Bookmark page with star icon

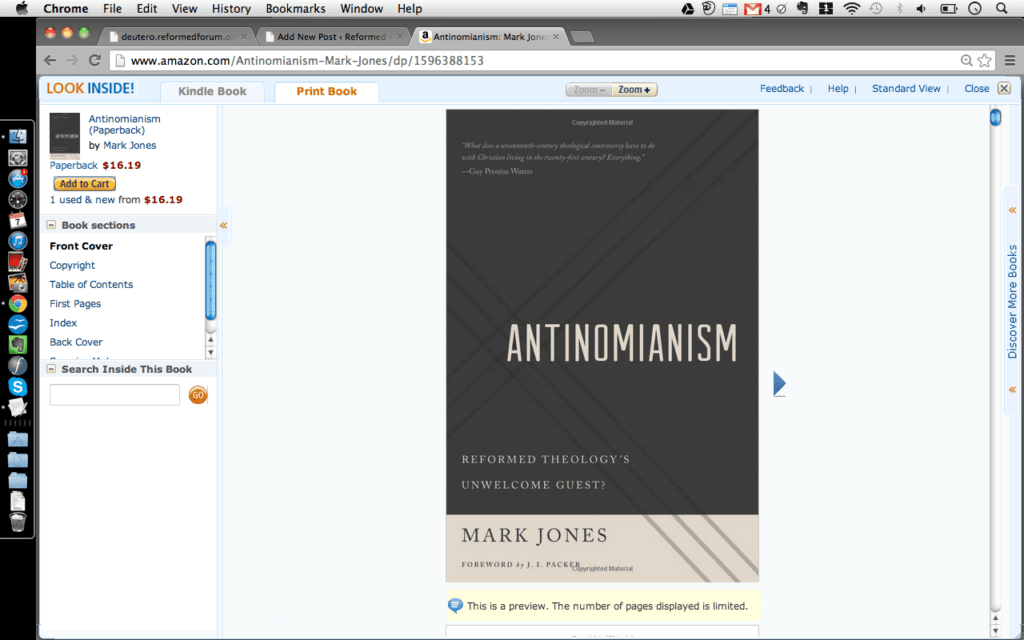click(x=985, y=61)
